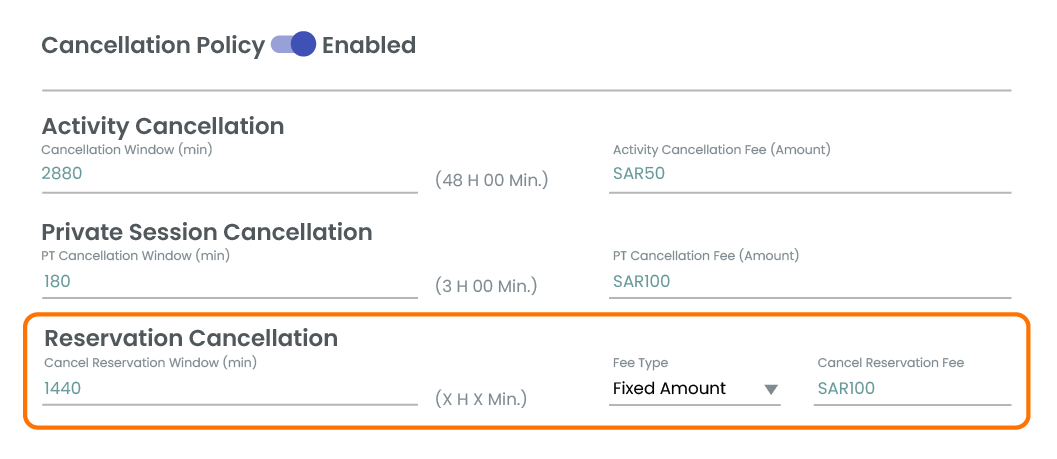Screen dimensions: 1057x459
Task: Focus the PT Cancellation Window field showing 180
Action: coord(229,281)
